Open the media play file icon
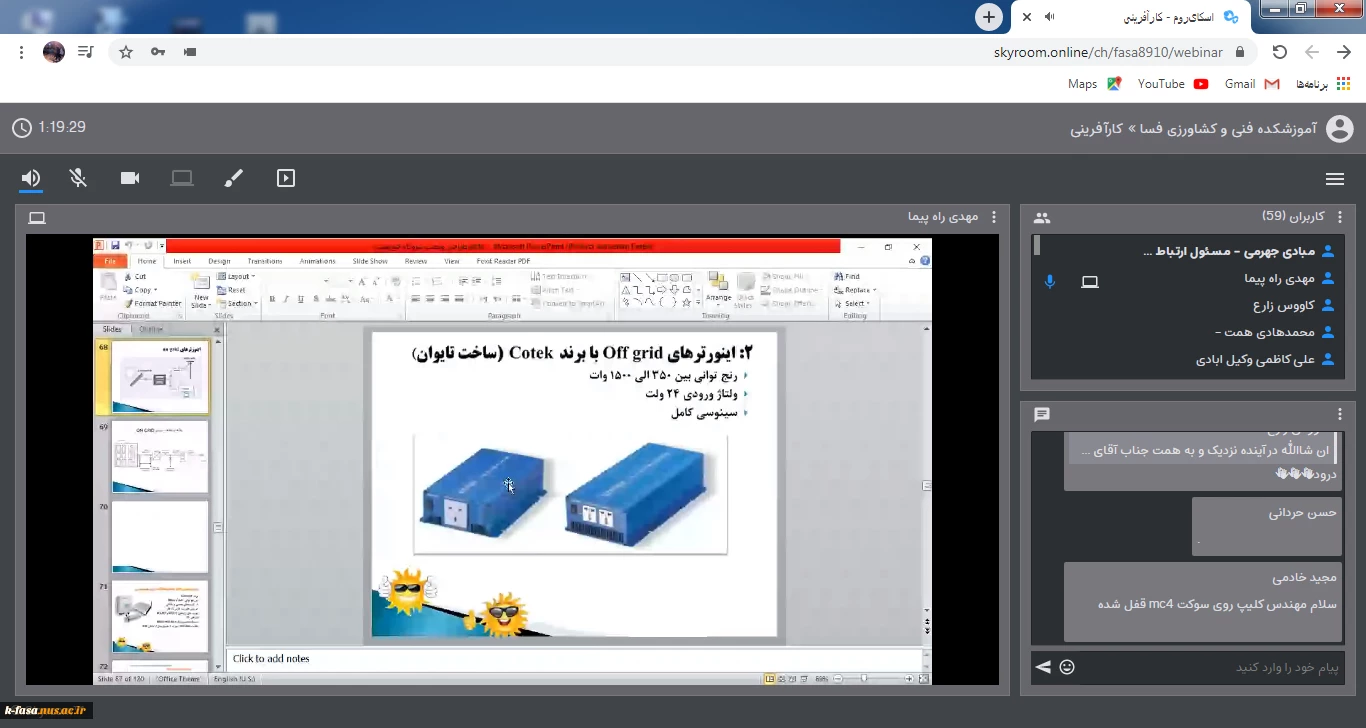The height and width of the screenshot is (728, 1366). pos(286,178)
